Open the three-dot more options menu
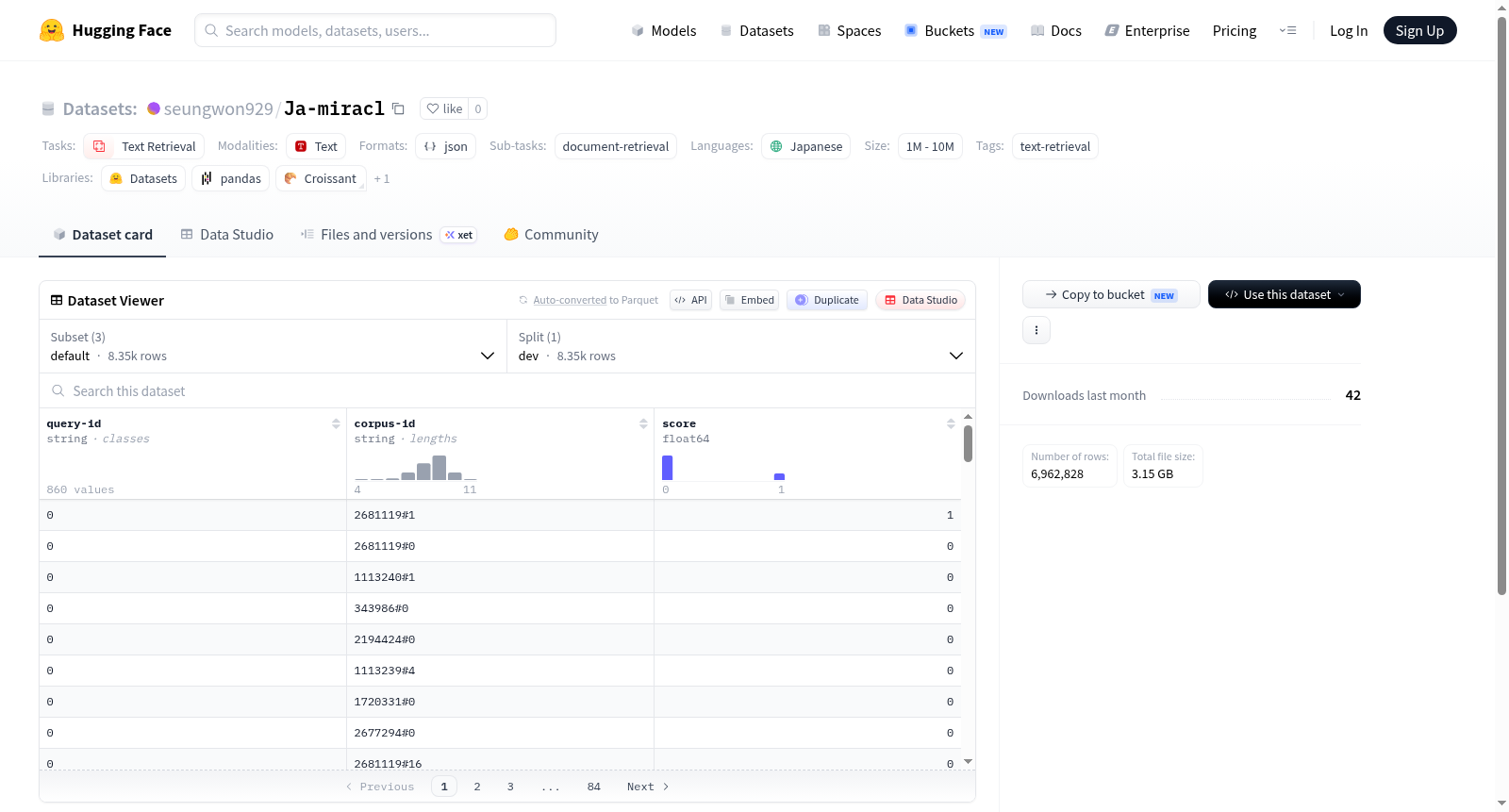Viewport: 1509px width, 812px height. (x=1036, y=330)
